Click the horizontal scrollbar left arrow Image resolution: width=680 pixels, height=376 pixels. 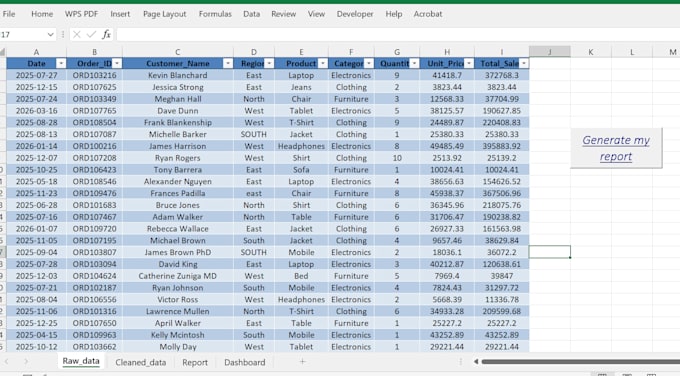pos(476,362)
